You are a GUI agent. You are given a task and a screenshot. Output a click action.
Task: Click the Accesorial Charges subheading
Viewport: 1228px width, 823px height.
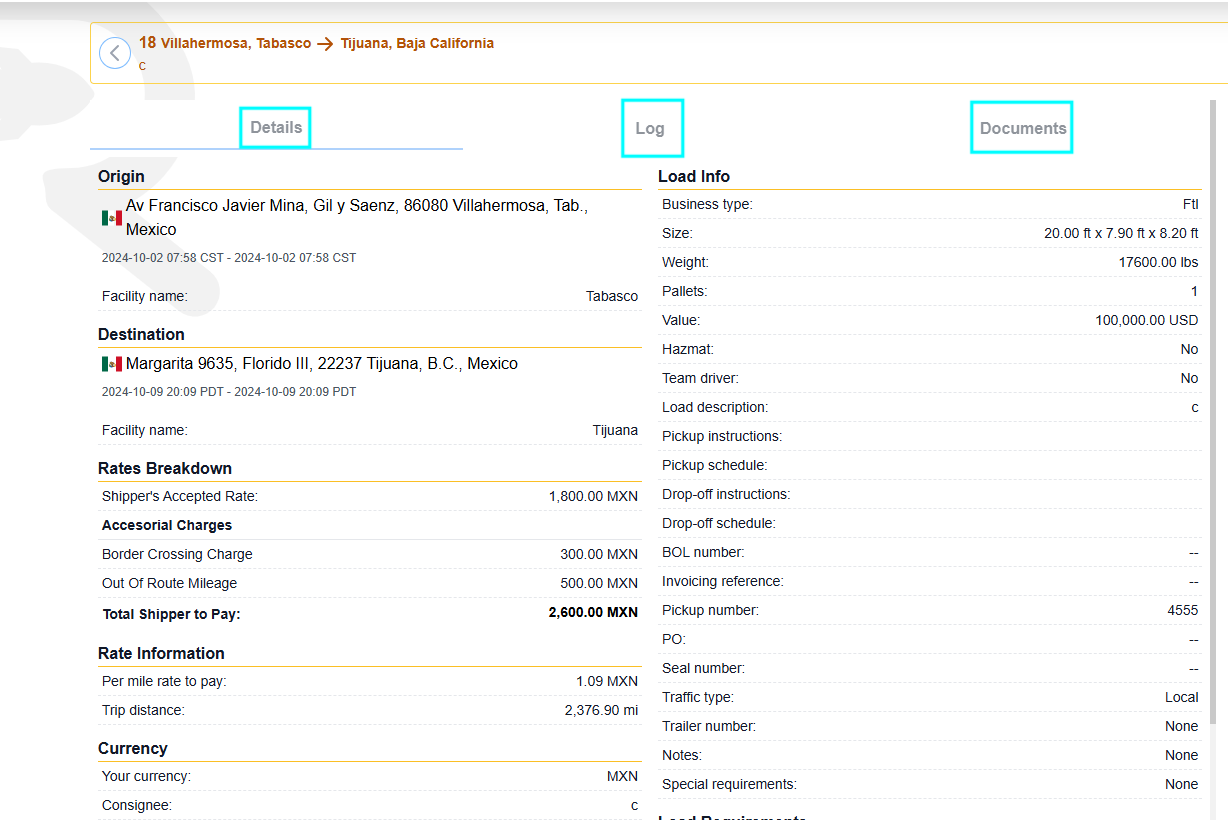pos(167,525)
